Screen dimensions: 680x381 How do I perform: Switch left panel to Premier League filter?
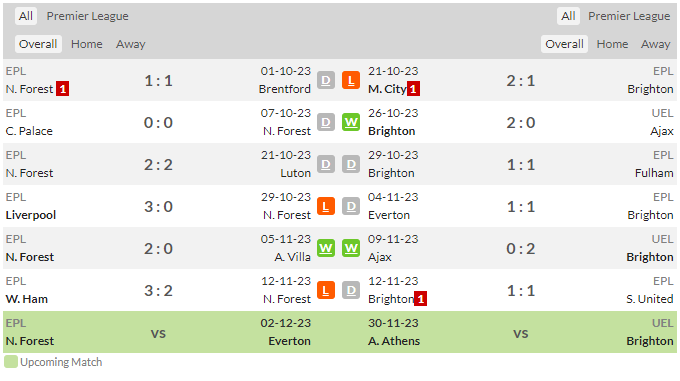pyautogui.click(x=88, y=16)
